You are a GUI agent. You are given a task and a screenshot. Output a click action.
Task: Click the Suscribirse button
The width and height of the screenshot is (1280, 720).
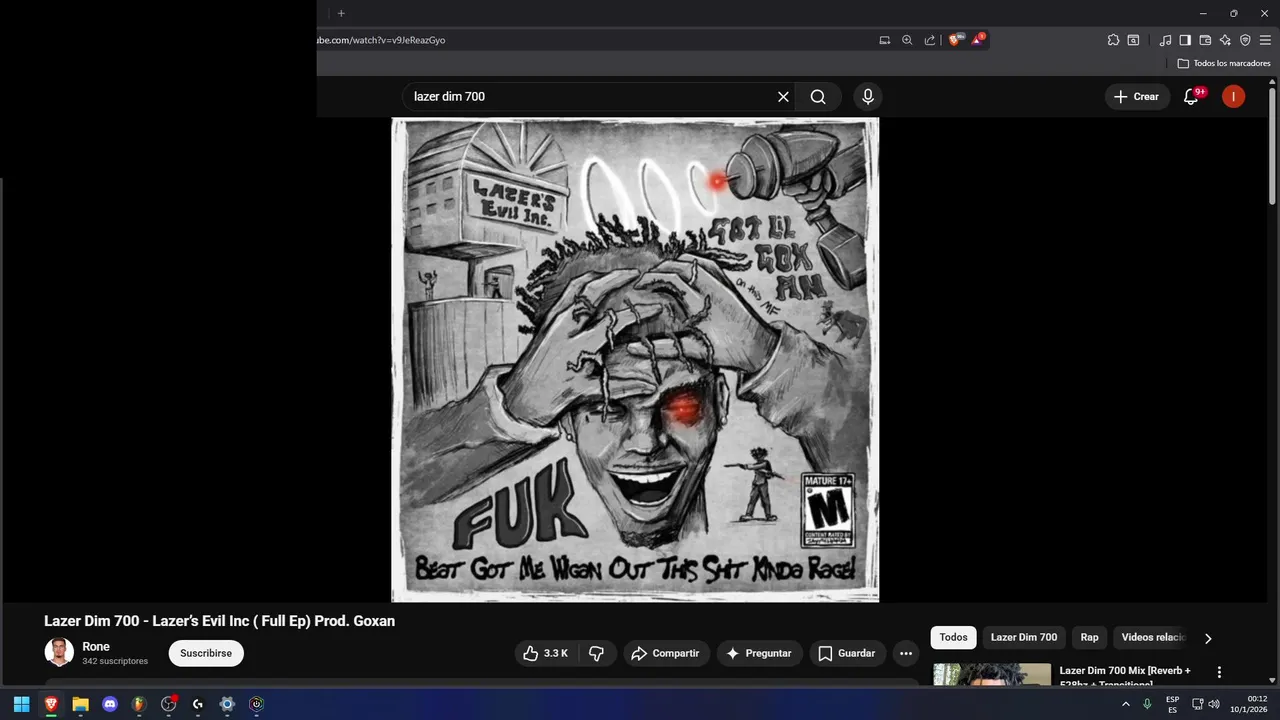click(x=206, y=653)
